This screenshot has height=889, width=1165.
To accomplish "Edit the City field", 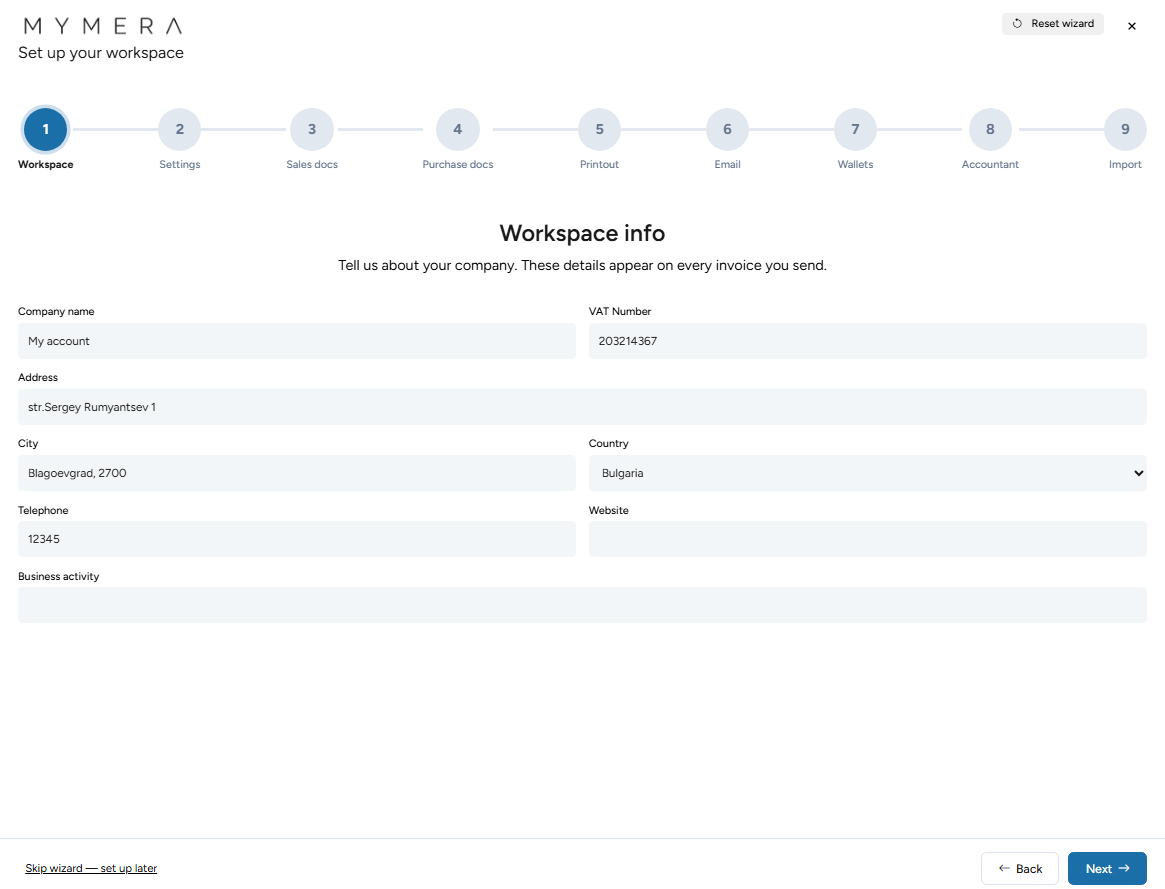I will click(296, 473).
